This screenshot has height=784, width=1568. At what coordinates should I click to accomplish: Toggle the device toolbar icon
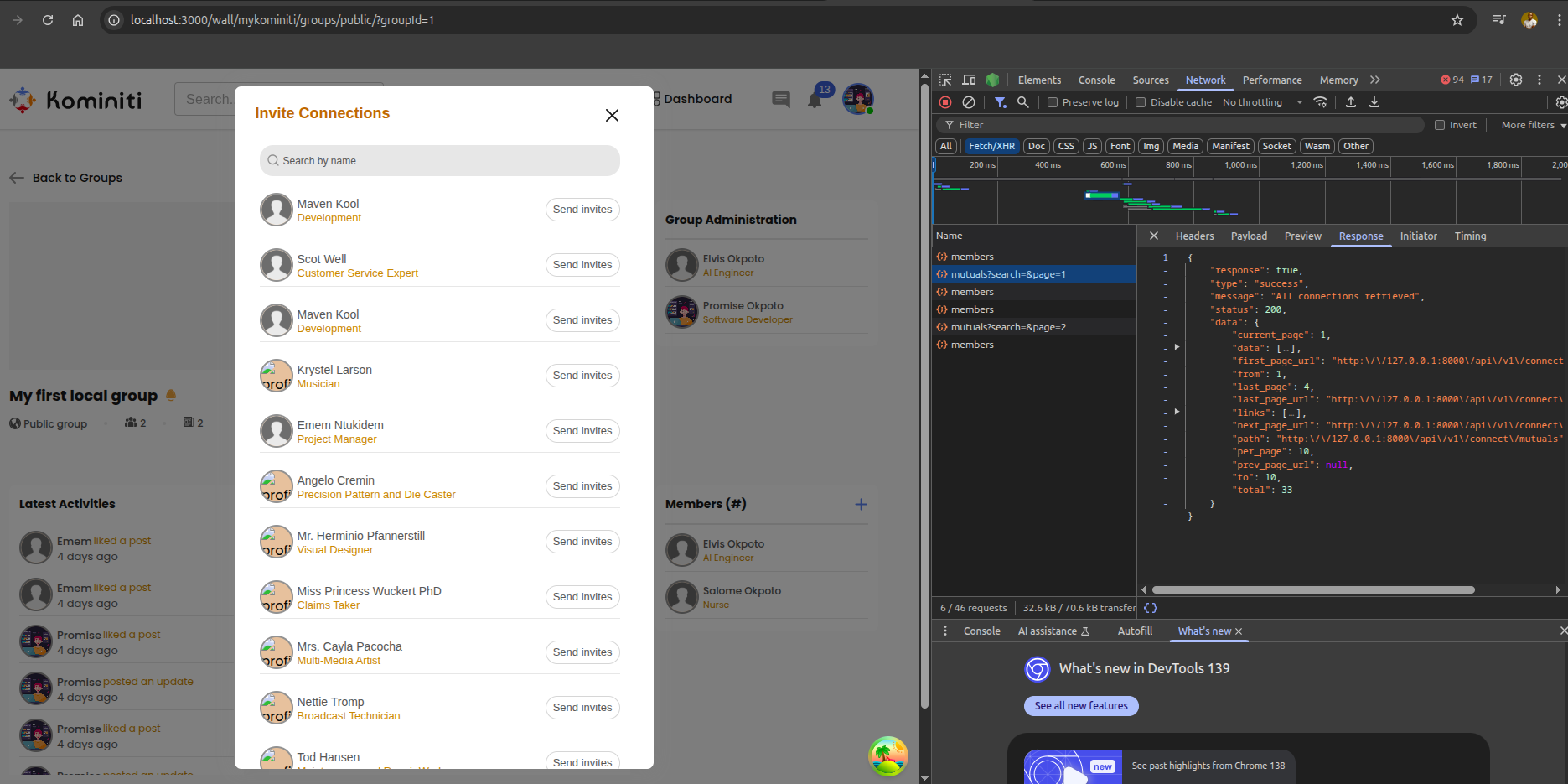click(969, 80)
